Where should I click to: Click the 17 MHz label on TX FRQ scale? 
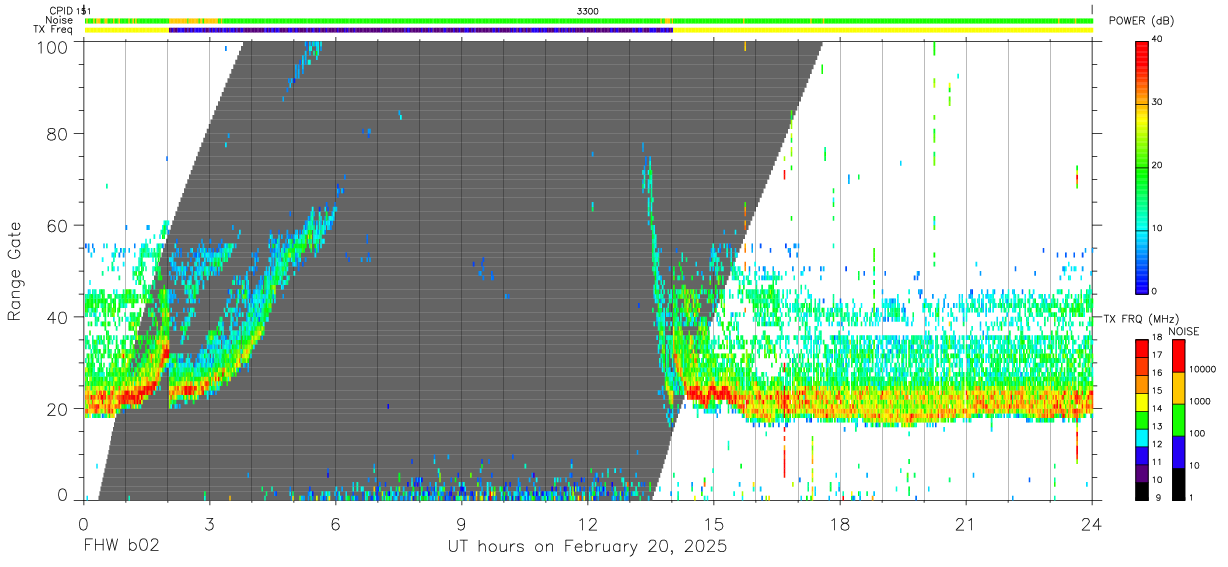coord(1157,355)
